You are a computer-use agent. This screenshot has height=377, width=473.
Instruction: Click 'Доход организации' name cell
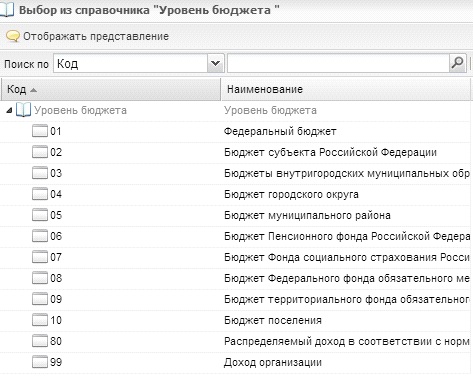tap(273, 362)
